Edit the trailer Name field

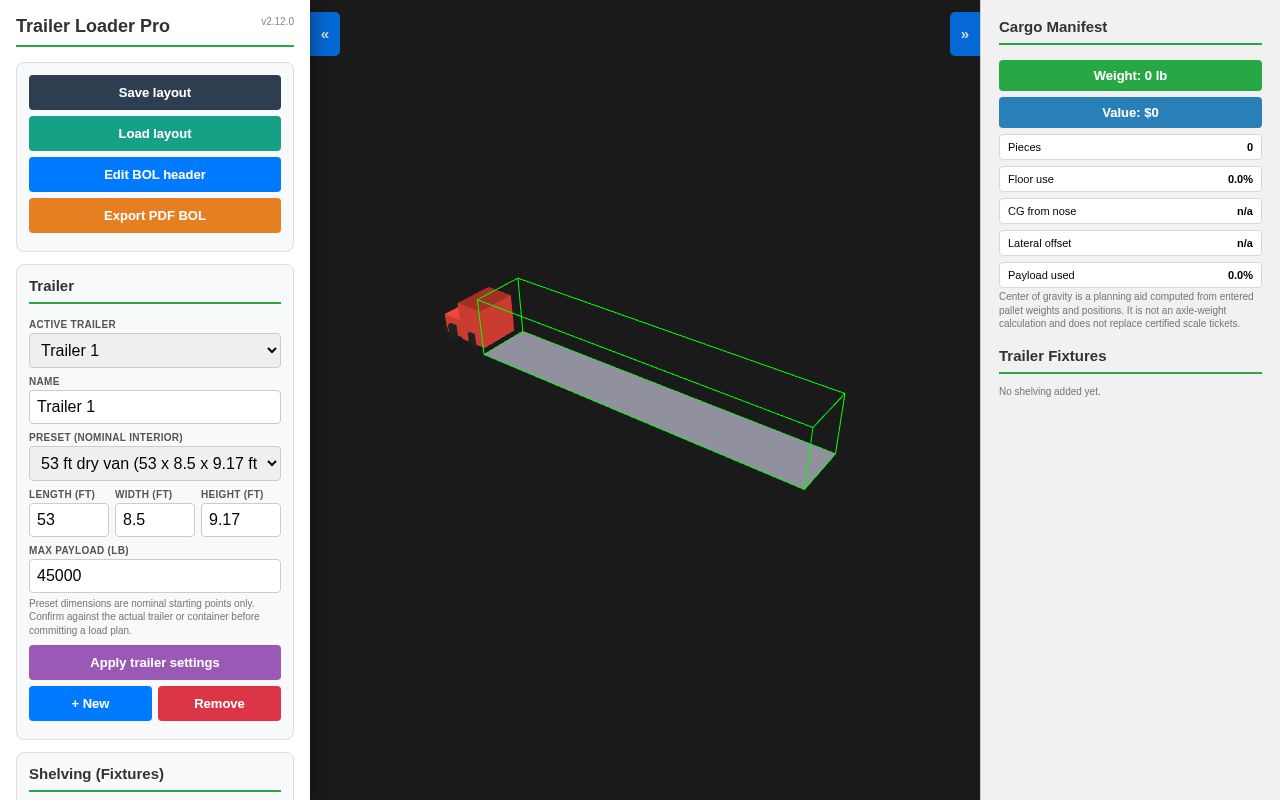(155, 407)
